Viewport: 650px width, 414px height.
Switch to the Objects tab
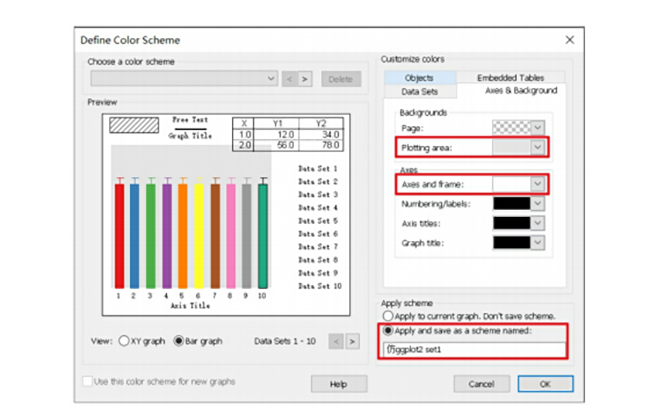[419, 78]
